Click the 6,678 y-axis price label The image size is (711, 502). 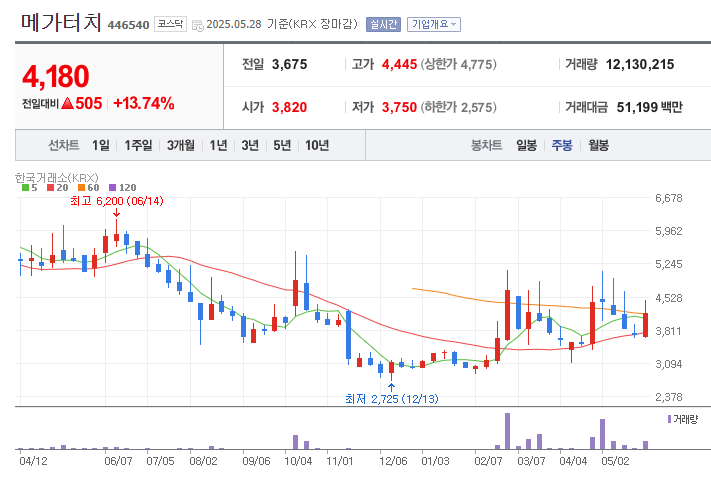668,198
